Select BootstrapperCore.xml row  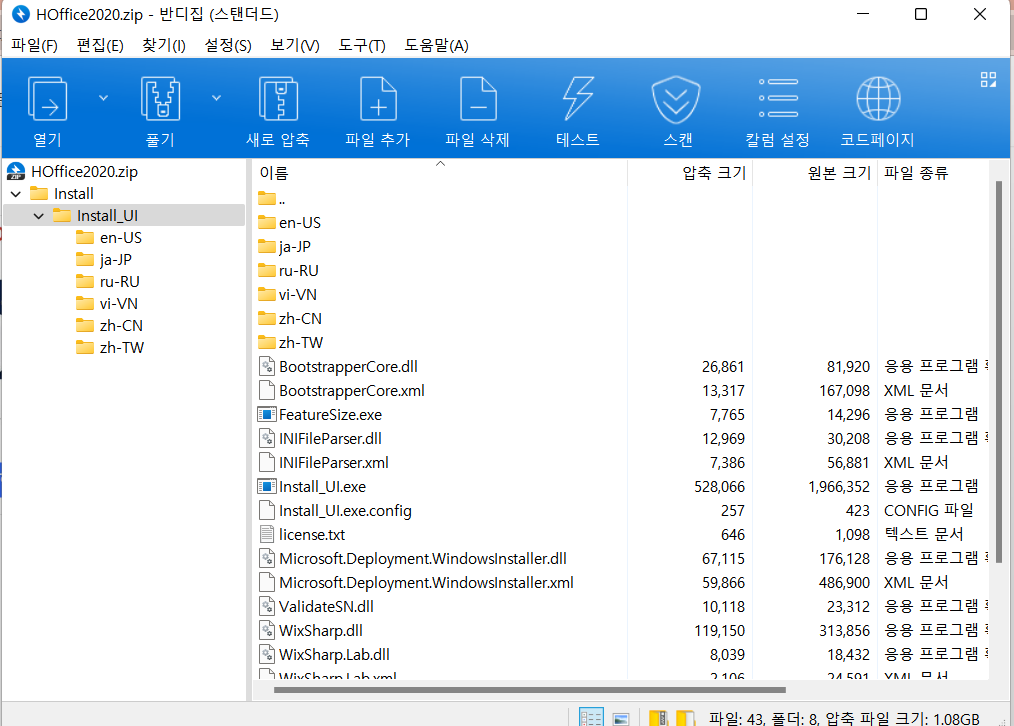[x=621, y=390]
